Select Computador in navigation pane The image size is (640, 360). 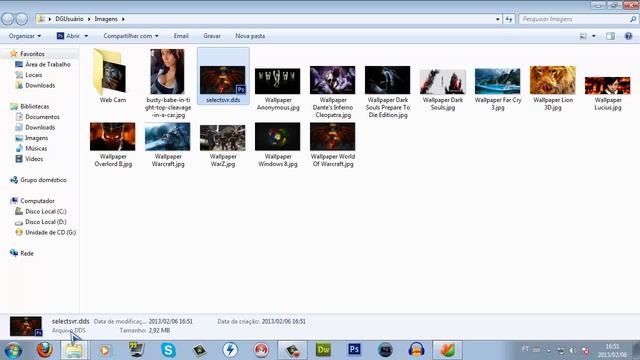tap(37, 201)
